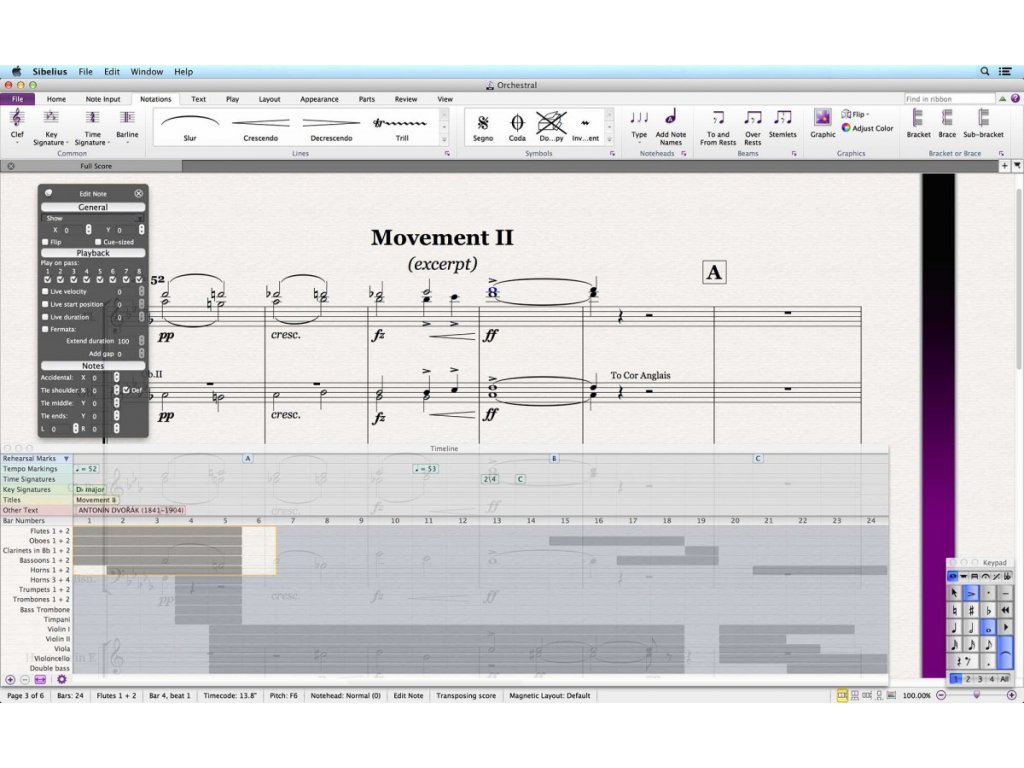Open the File ribbon tab
Image resolution: width=1024 pixels, height=768 pixels.
(18, 99)
